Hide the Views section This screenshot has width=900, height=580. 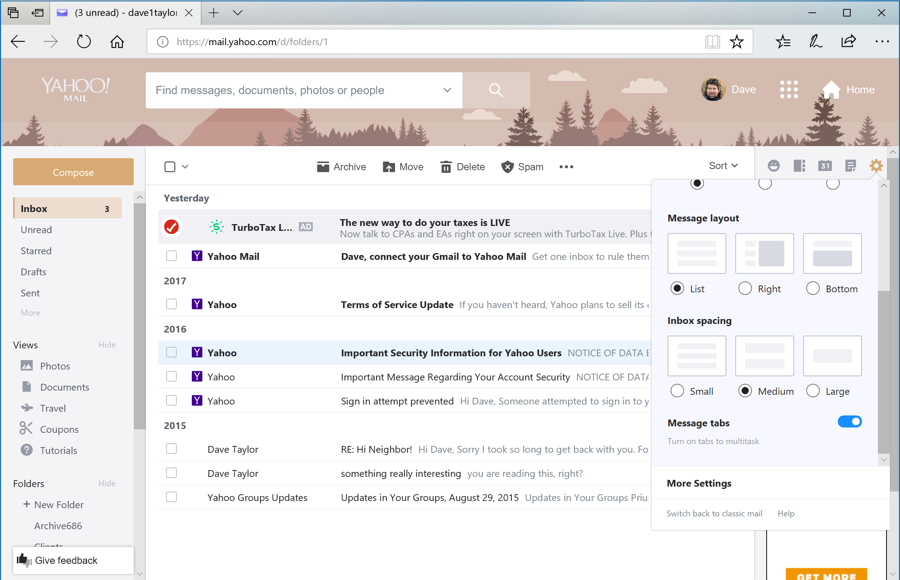pyautogui.click(x=107, y=345)
